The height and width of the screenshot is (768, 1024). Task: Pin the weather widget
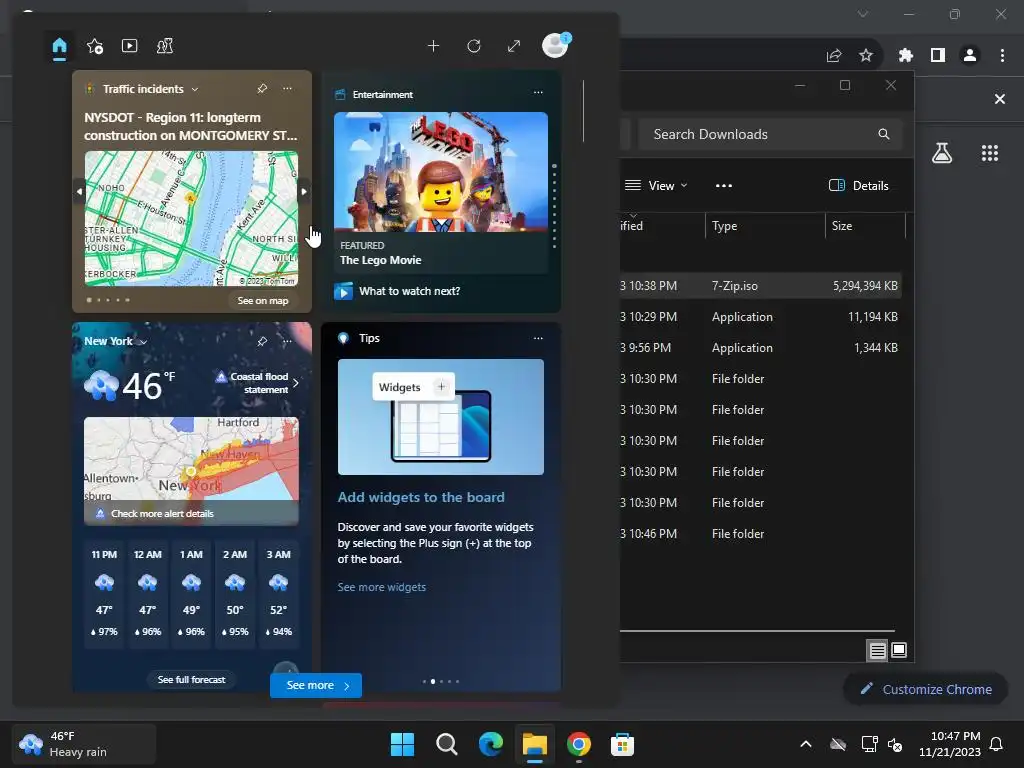click(x=262, y=342)
